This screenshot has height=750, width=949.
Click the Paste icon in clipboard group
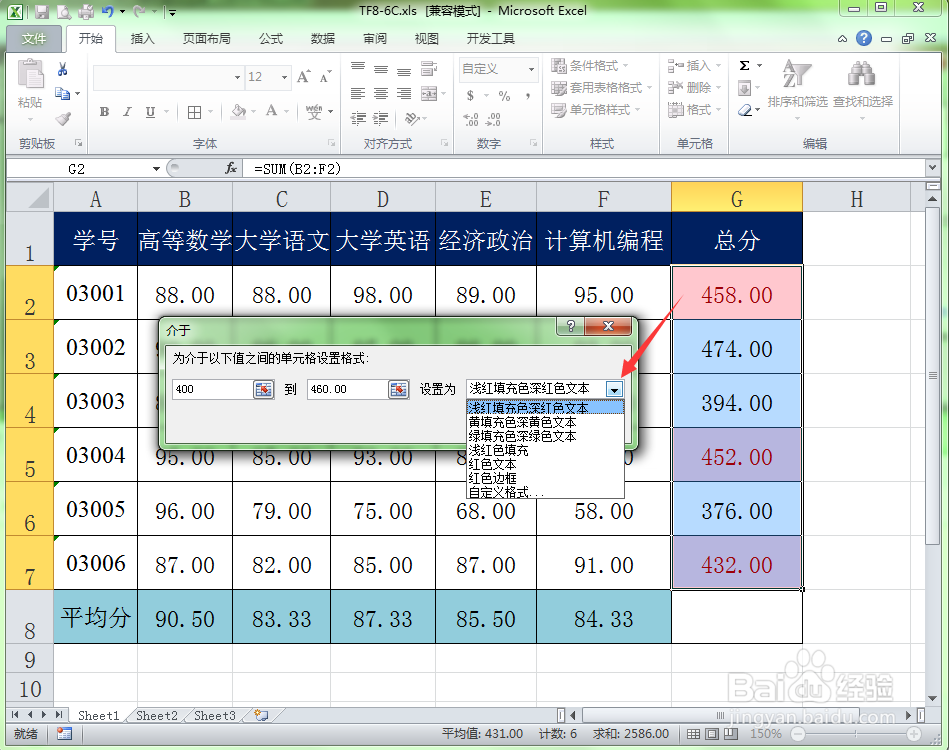point(30,75)
